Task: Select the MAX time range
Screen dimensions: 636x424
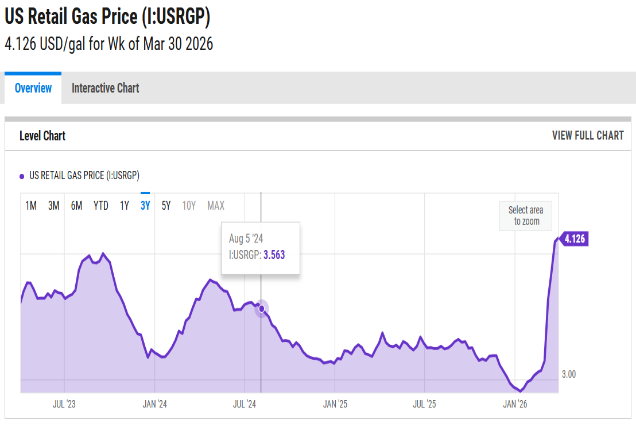Action: coord(215,206)
